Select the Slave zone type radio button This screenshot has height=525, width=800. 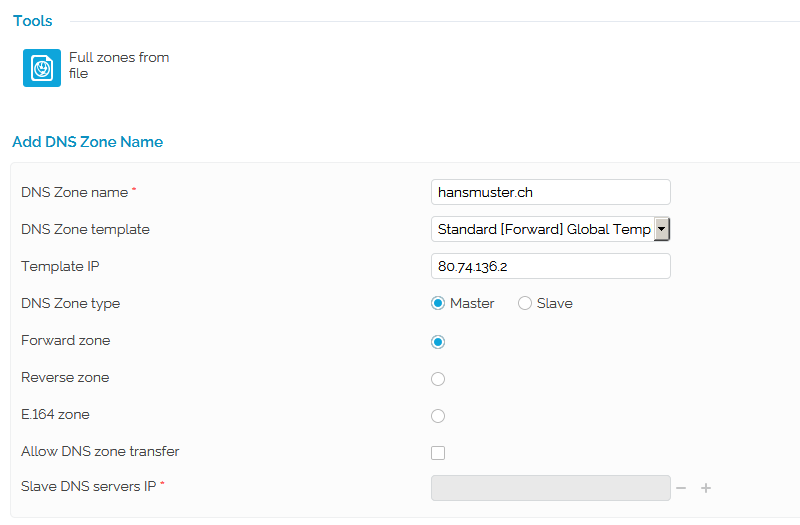[525, 304]
